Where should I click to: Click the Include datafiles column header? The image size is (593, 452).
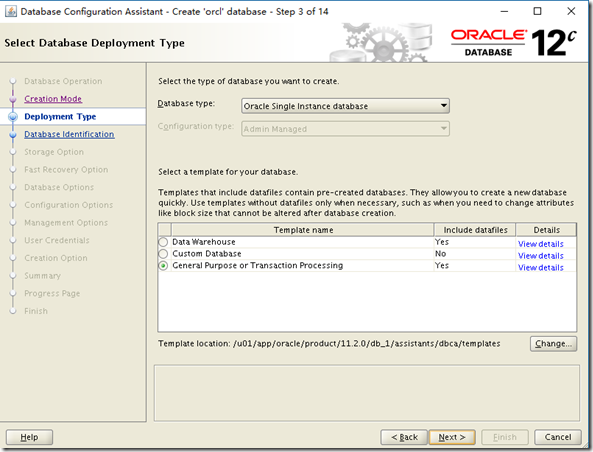pyautogui.click(x=475, y=230)
